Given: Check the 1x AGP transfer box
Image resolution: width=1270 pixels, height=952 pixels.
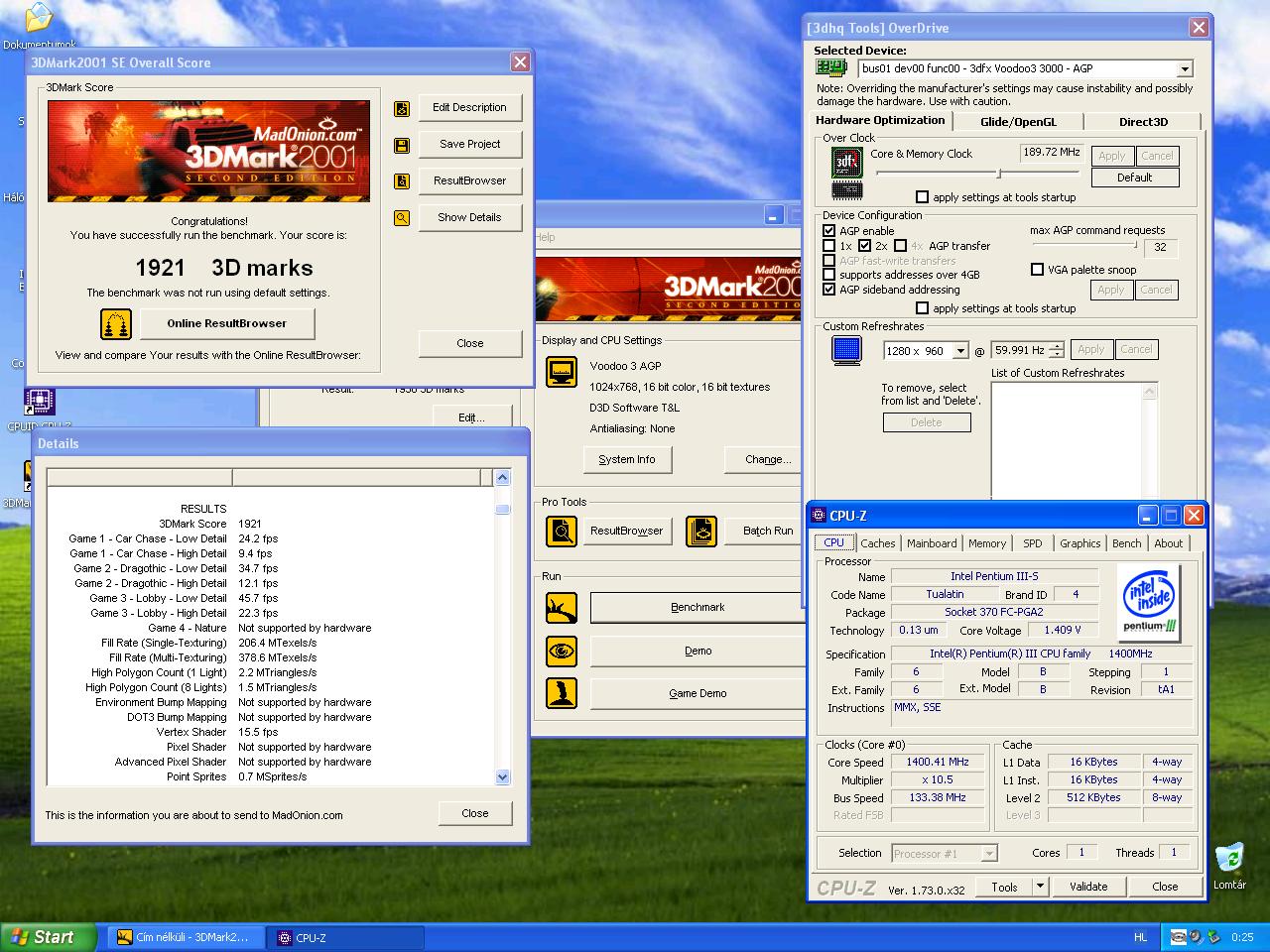Looking at the screenshot, I should (x=829, y=246).
